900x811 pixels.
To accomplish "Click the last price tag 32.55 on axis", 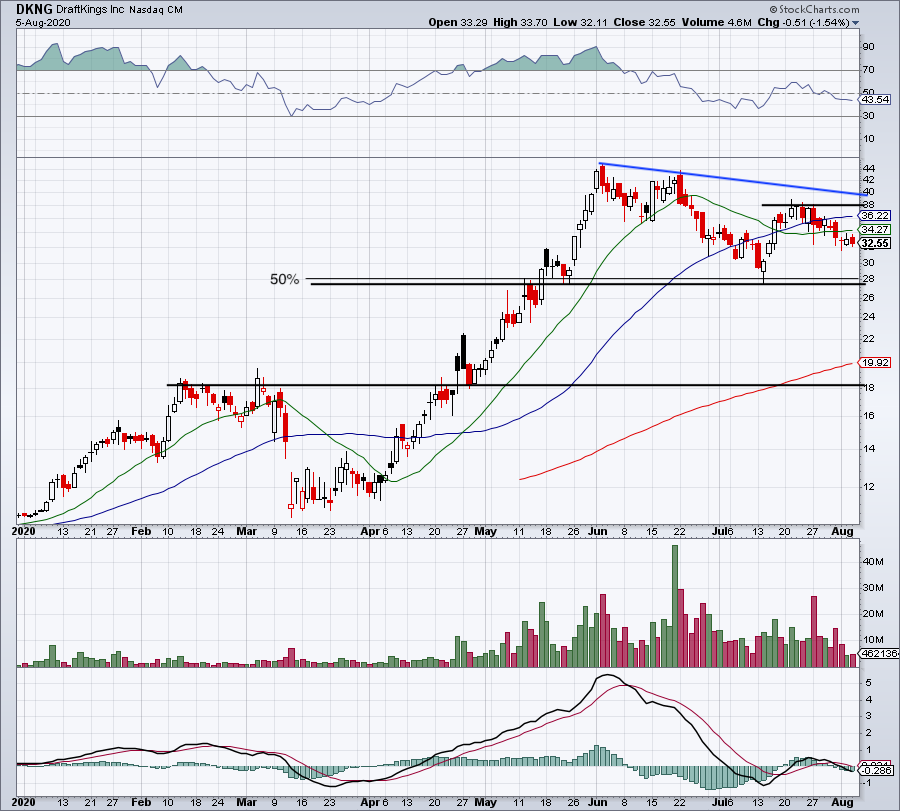I will click(x=875, y=243).
